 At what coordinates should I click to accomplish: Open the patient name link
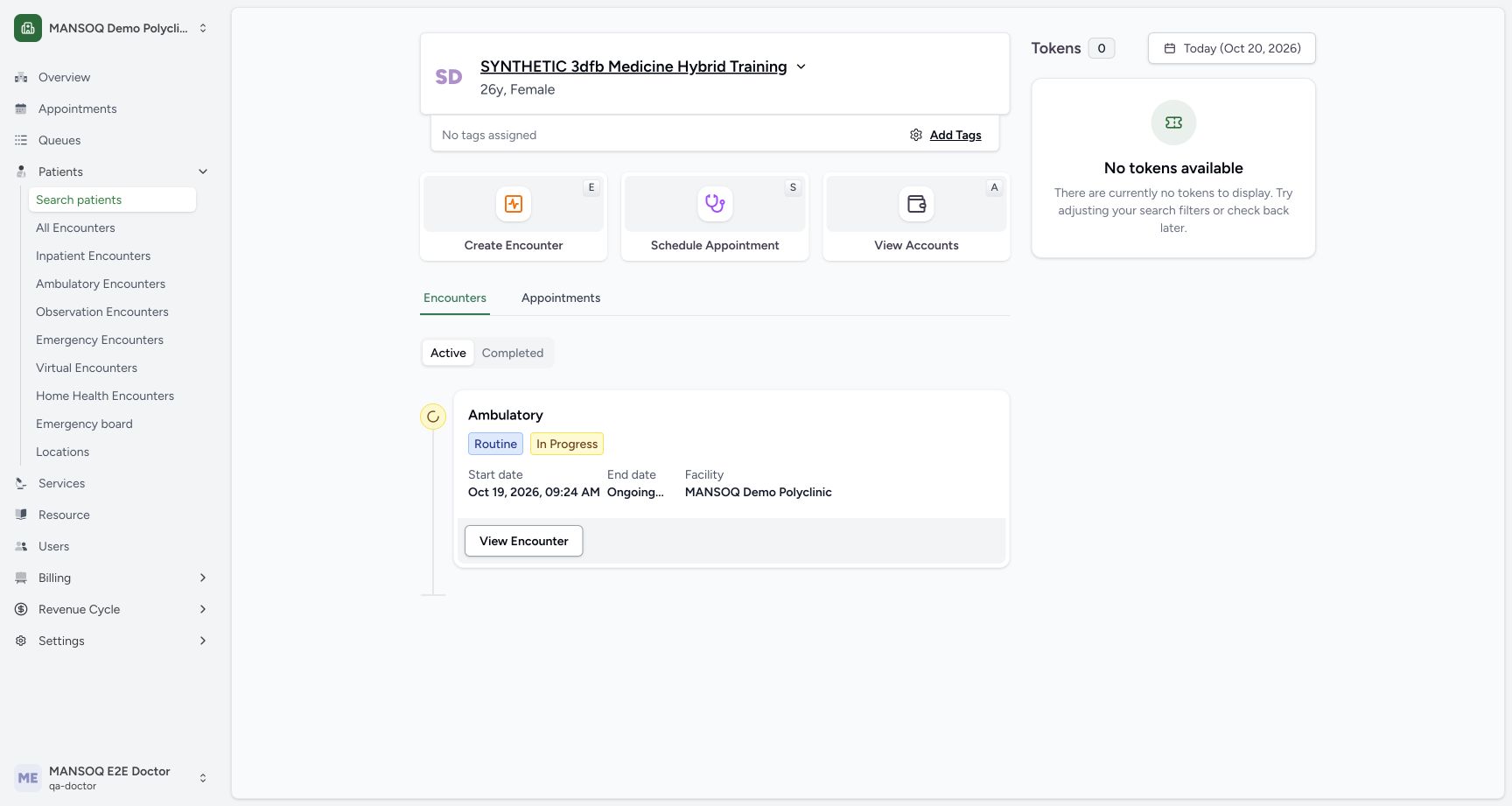coord(633,67)
